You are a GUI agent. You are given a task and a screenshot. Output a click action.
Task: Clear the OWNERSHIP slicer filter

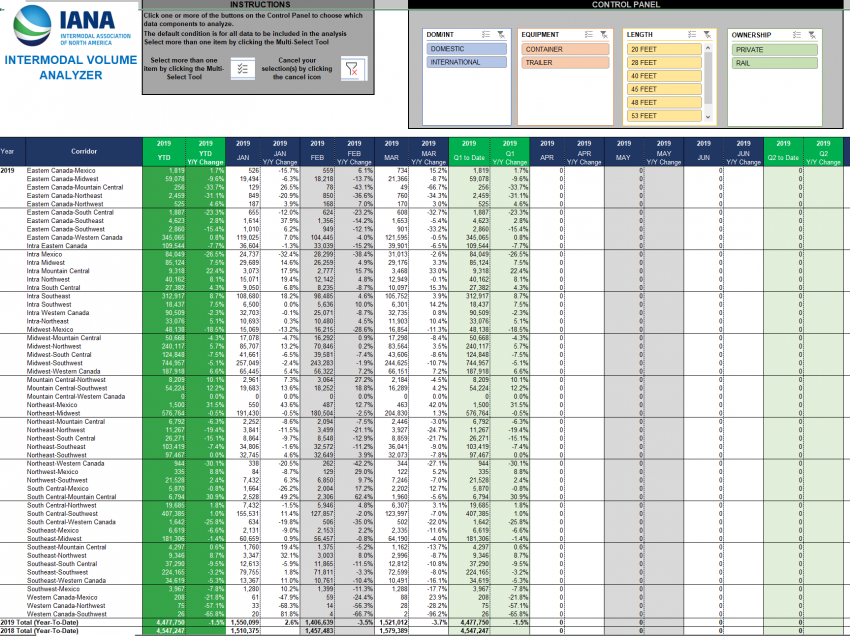coord(812,35)
